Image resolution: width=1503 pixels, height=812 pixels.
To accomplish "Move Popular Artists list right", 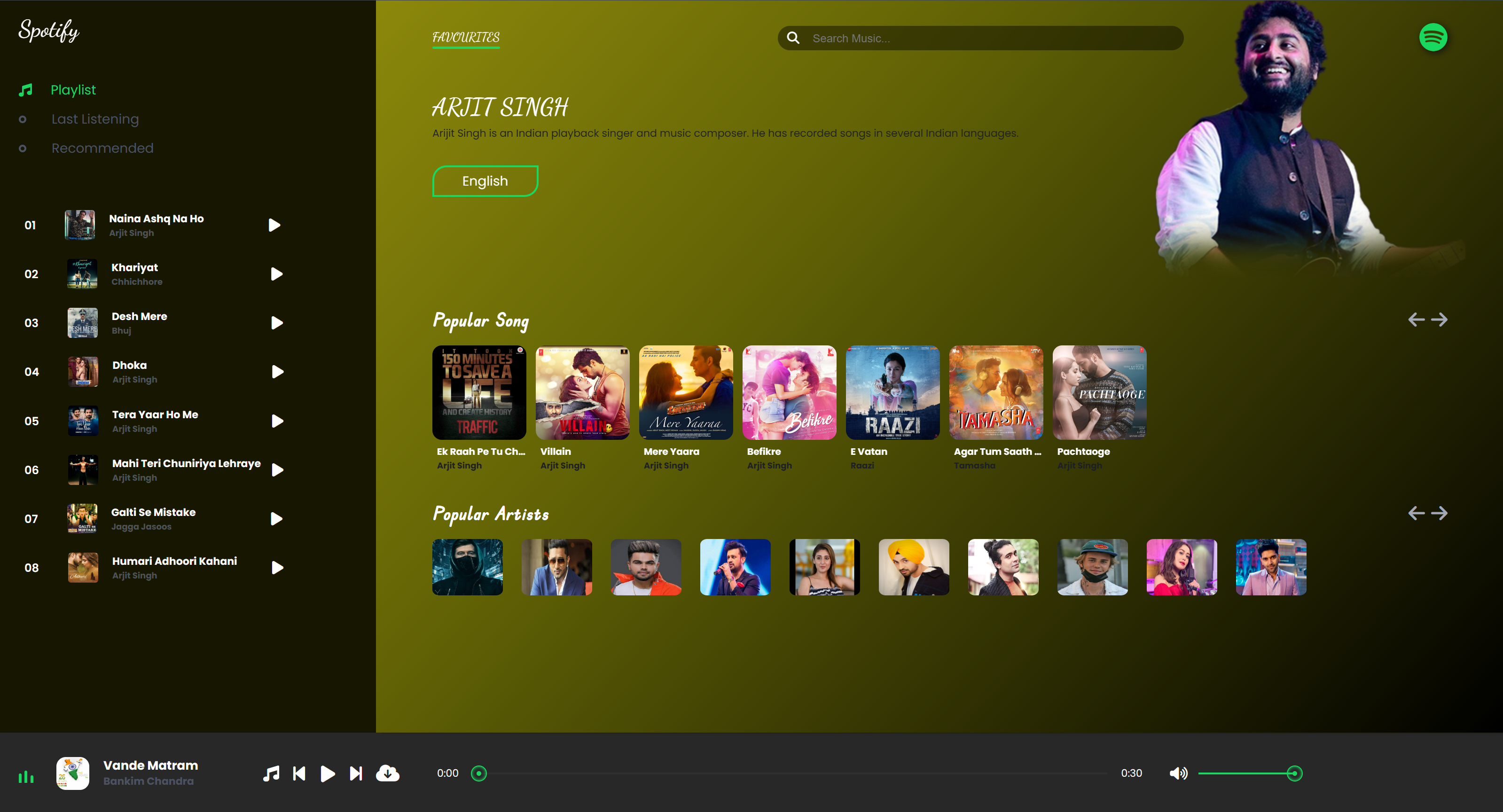I will 1440,513.
